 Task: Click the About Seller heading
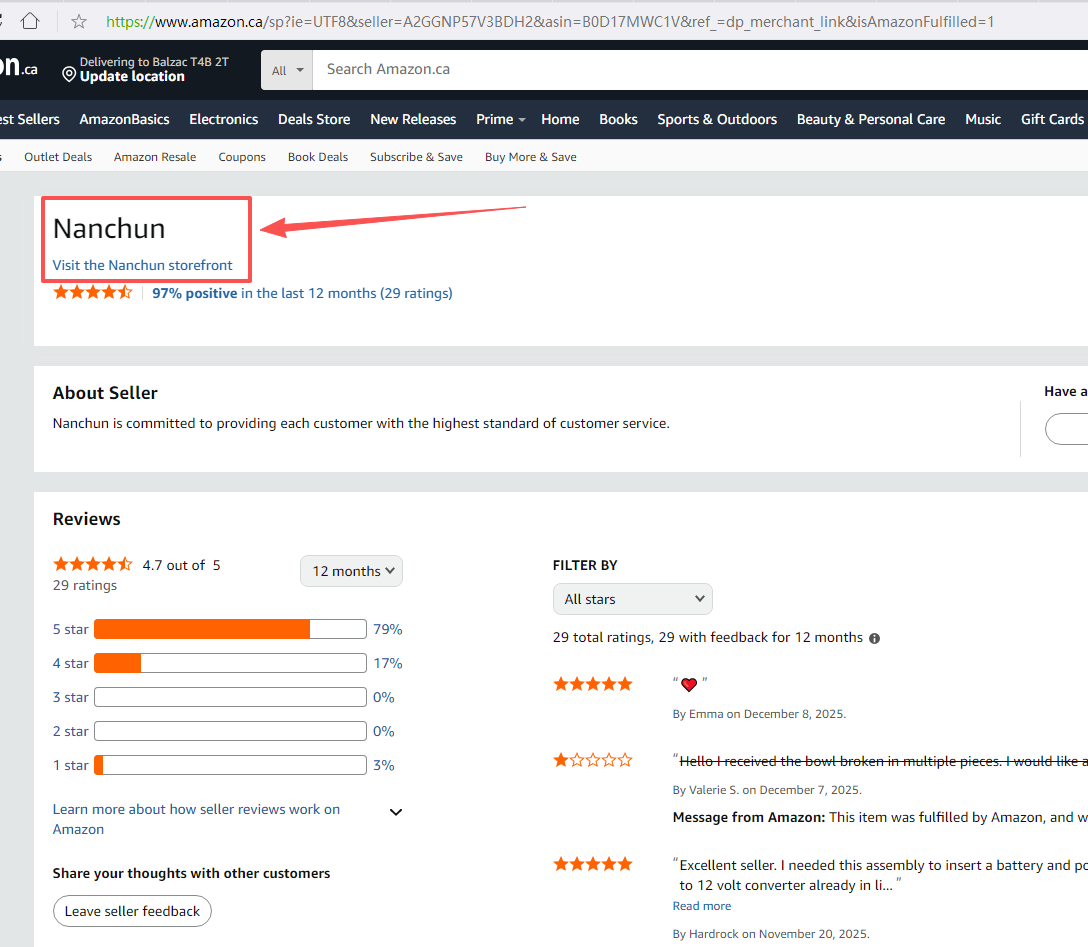click(x=105, y=393)
